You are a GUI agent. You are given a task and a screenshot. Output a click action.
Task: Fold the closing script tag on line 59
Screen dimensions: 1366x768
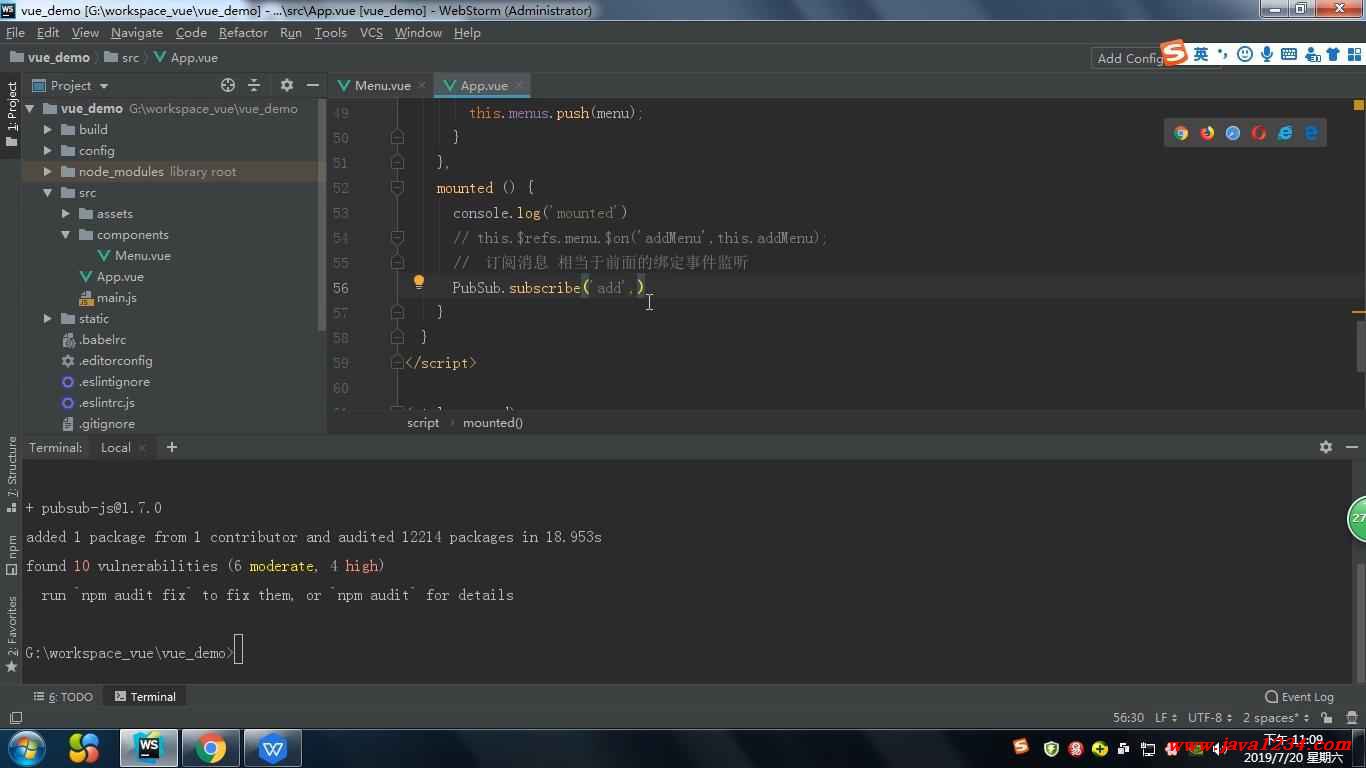point(397,362)
